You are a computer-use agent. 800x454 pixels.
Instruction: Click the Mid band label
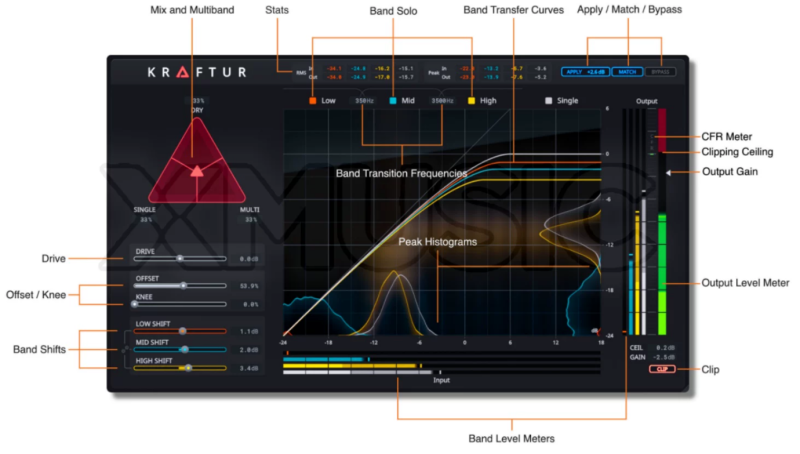click(408, 100)
